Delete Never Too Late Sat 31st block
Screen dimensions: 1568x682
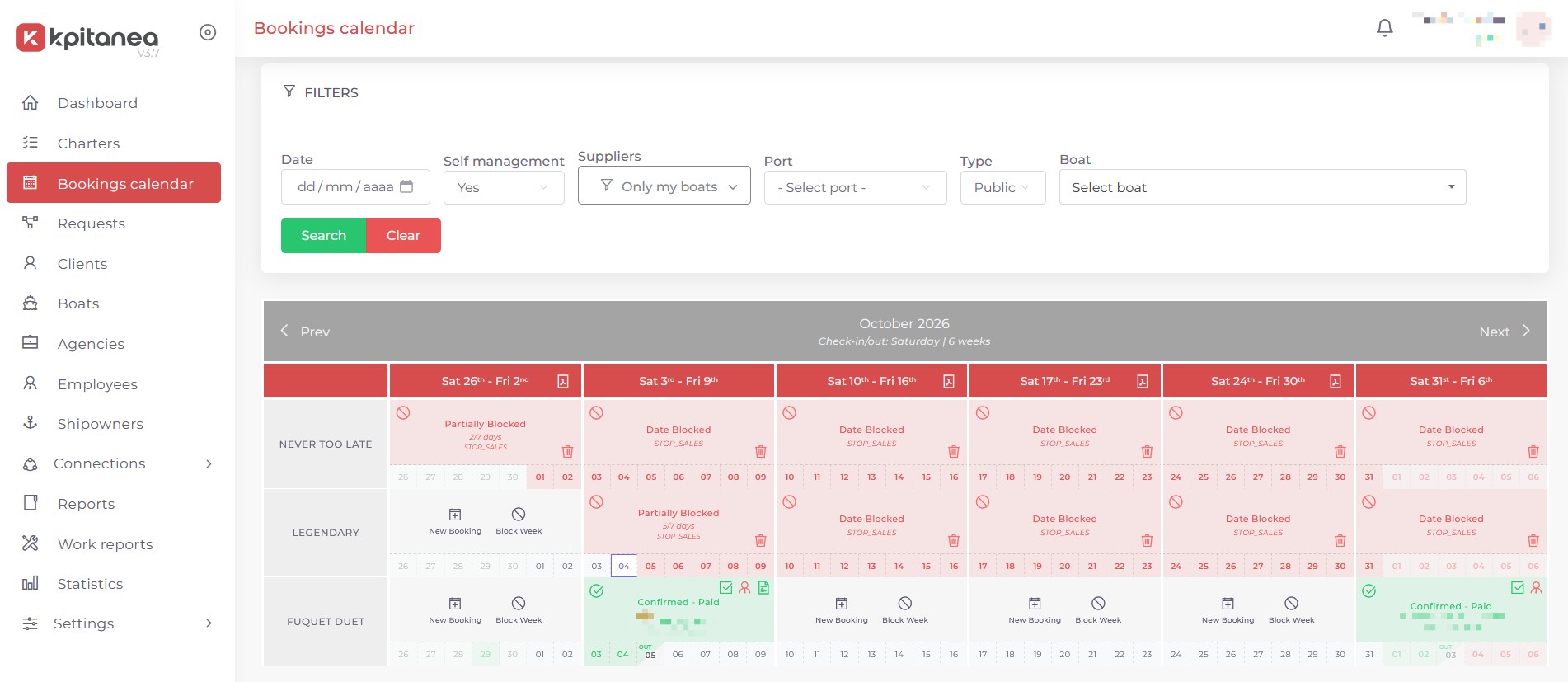tap(1533, 451)
